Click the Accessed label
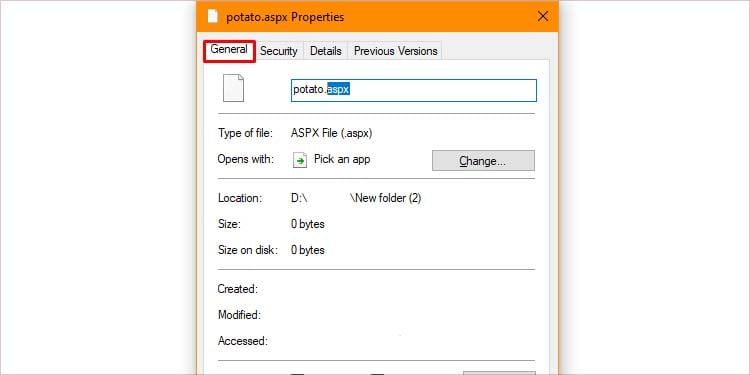 (x=243, y=341)
